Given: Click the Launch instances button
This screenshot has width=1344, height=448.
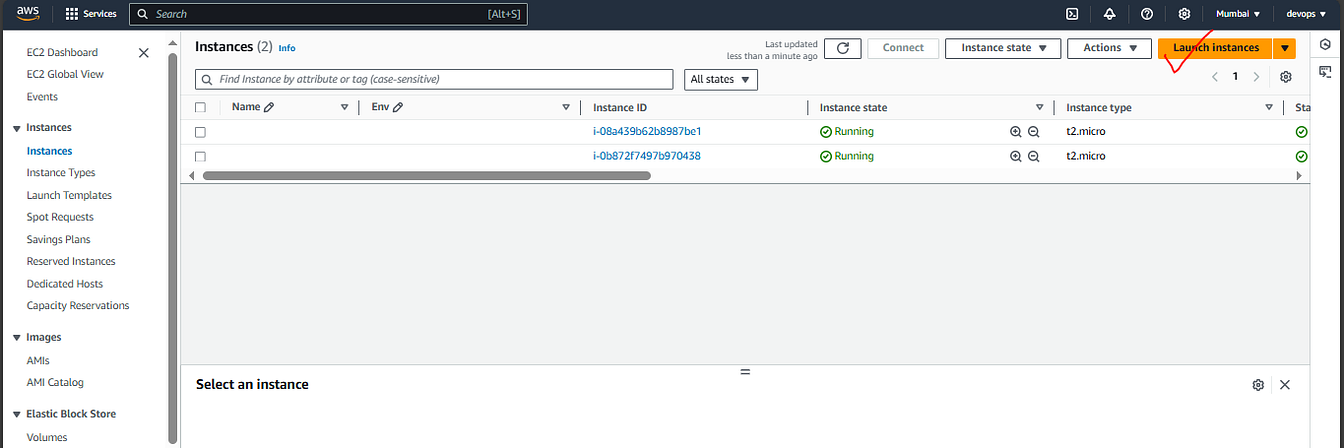Looking at the screenshot, I should [1216, 48].
